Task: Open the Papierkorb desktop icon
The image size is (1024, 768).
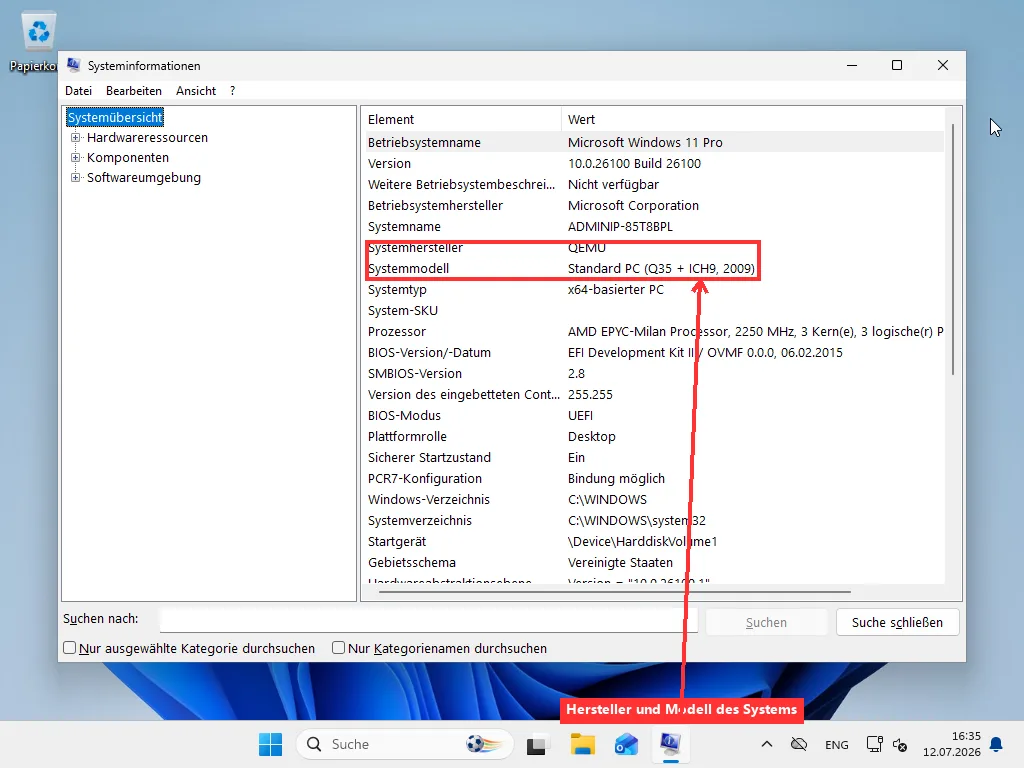Action: pos(37,40)
